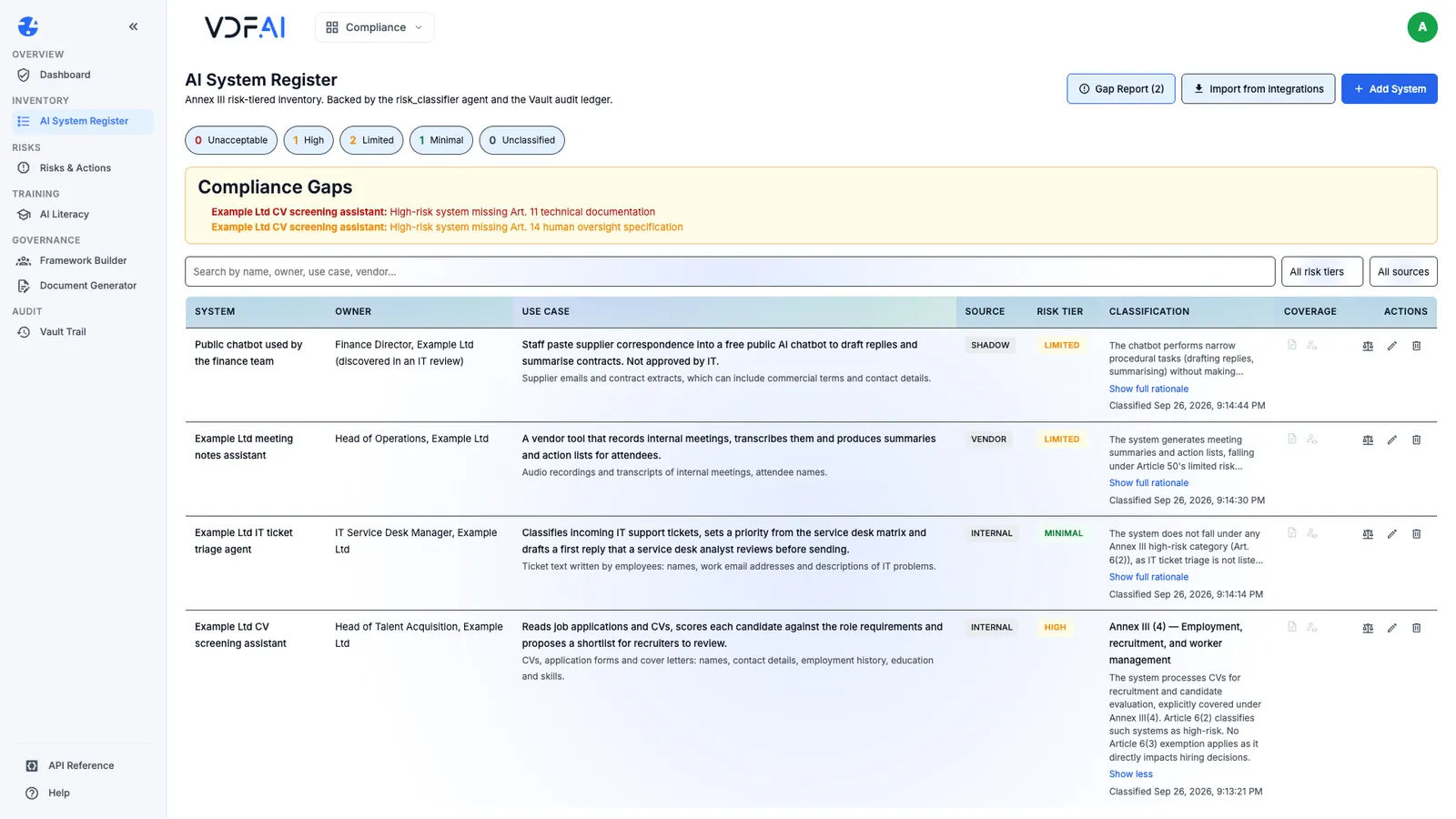Delete the Public chatbot row with trash icon
Viewport: 1456px width, 819px height.
(x=1416, y=346)
